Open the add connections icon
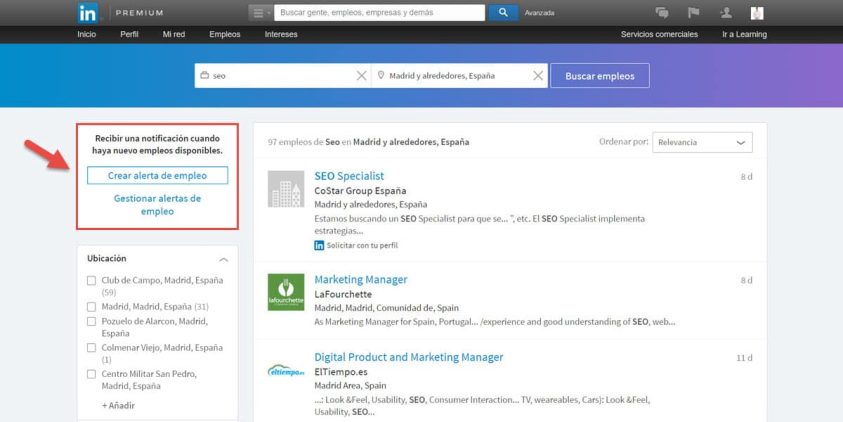843x422 pixels. click(x=726, y=13)
